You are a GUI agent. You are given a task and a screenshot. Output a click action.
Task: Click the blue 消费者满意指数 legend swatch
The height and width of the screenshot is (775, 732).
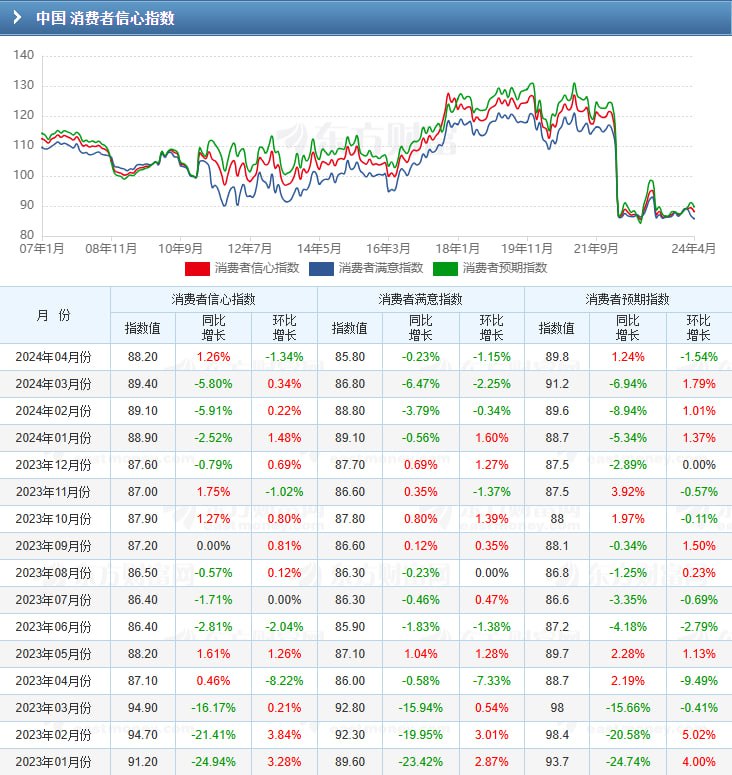tap(321, 268)
